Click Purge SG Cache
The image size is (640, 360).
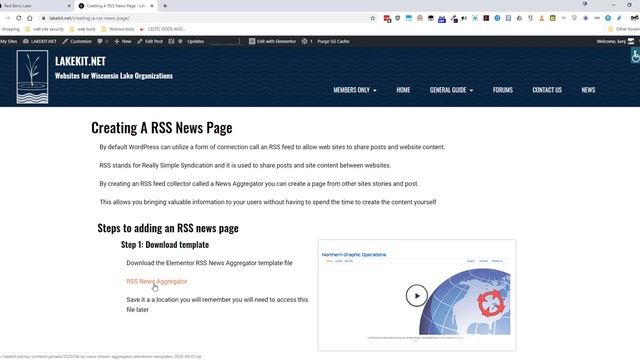333,41
